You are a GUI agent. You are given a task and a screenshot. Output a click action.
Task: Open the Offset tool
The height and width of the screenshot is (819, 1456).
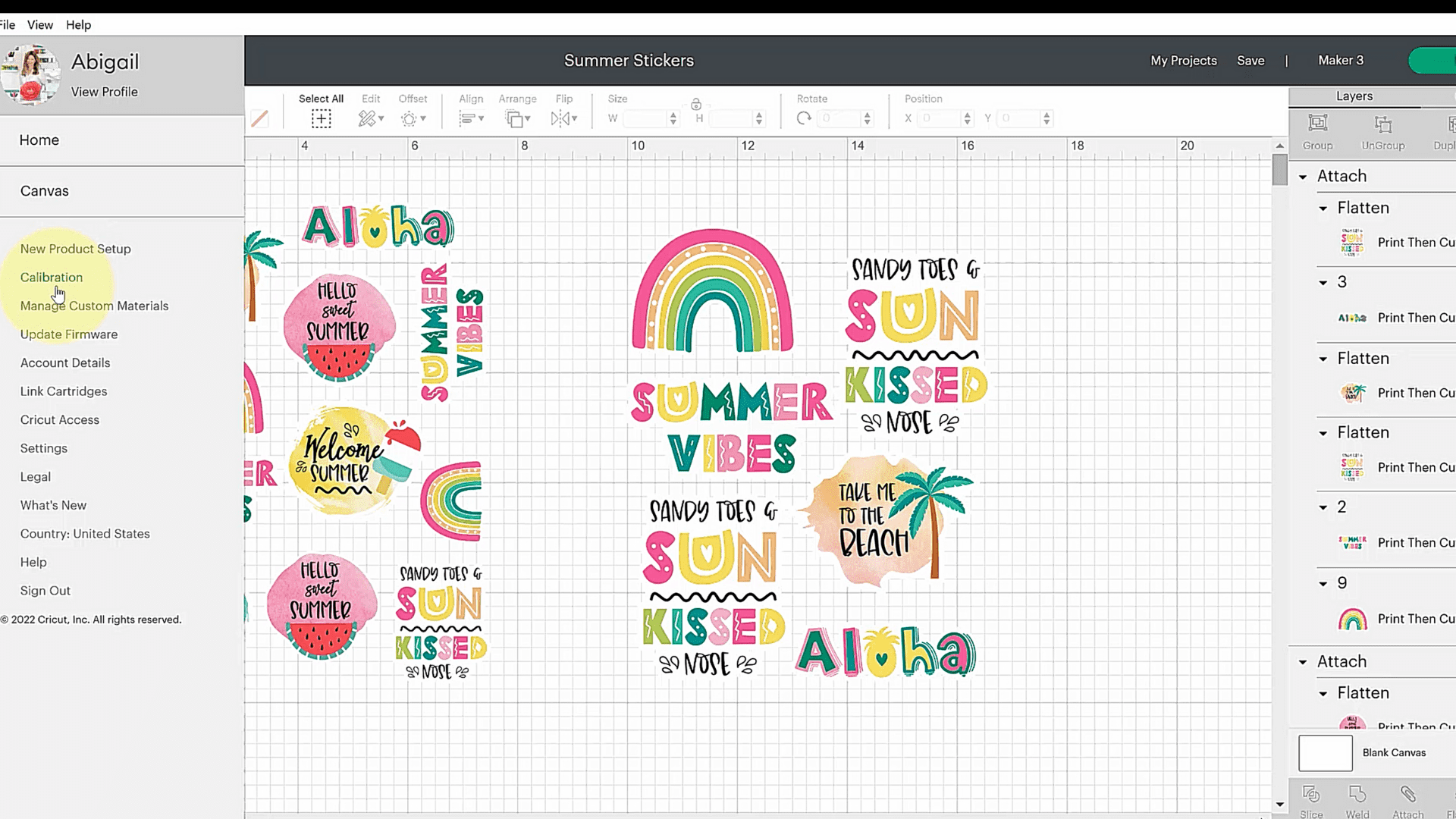point(413,118)
